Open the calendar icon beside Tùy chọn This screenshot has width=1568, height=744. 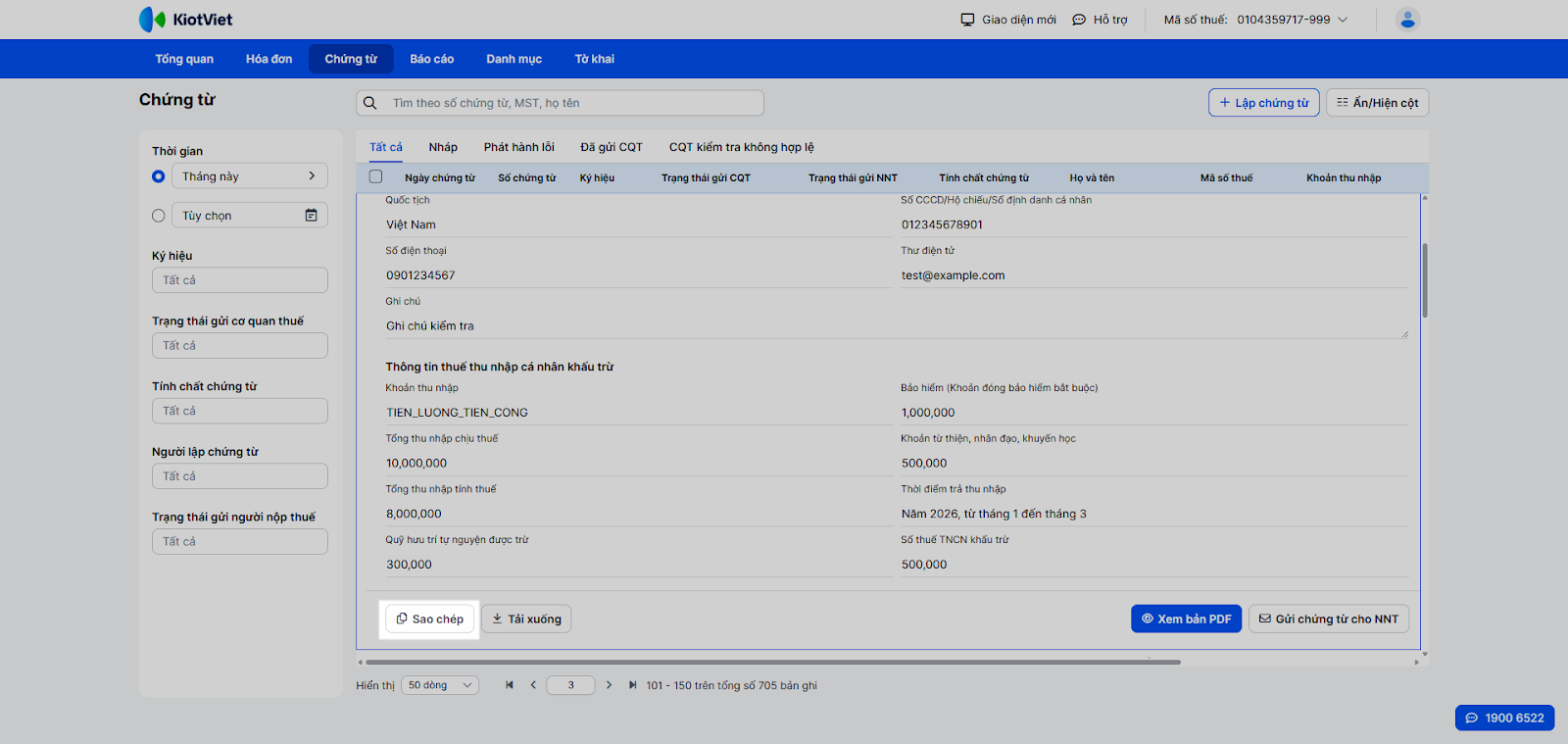[x=311, y=216]
